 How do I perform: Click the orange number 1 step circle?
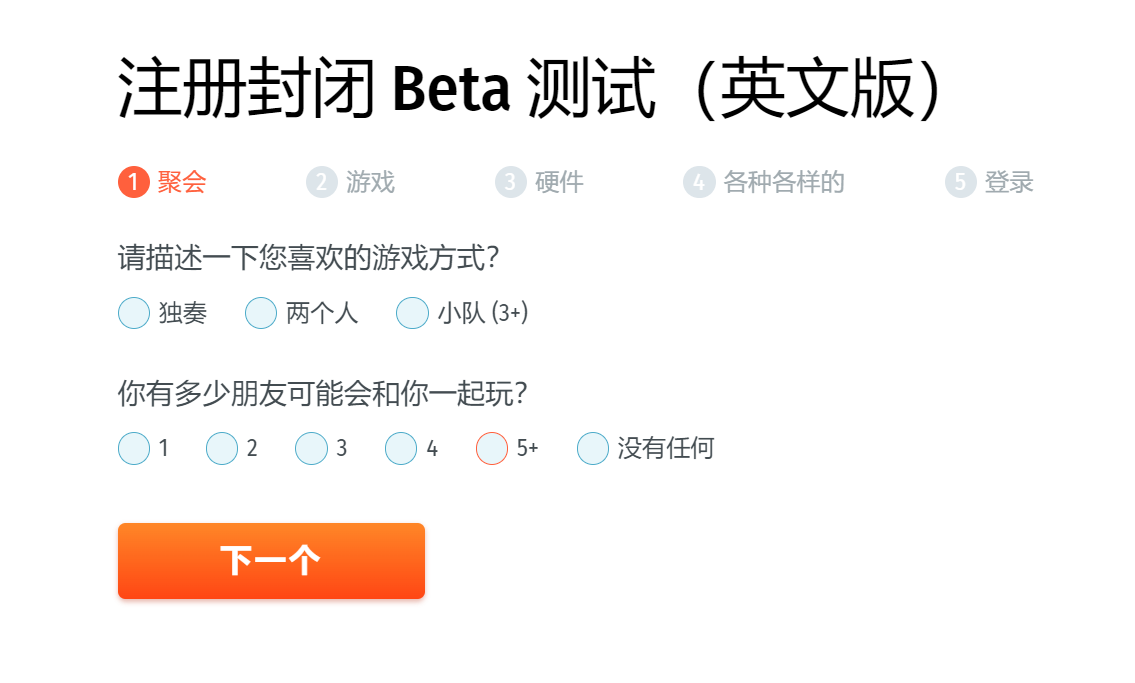point(134,182)
